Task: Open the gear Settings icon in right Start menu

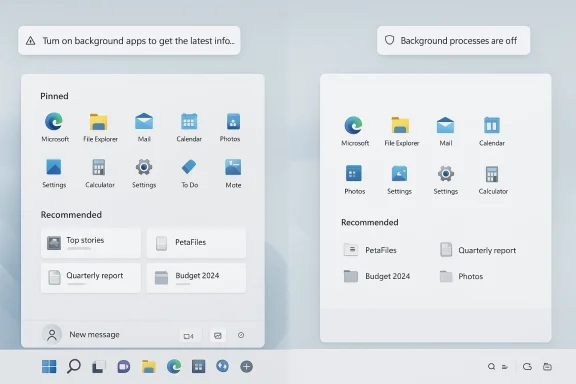Action: tap(446, 173)
